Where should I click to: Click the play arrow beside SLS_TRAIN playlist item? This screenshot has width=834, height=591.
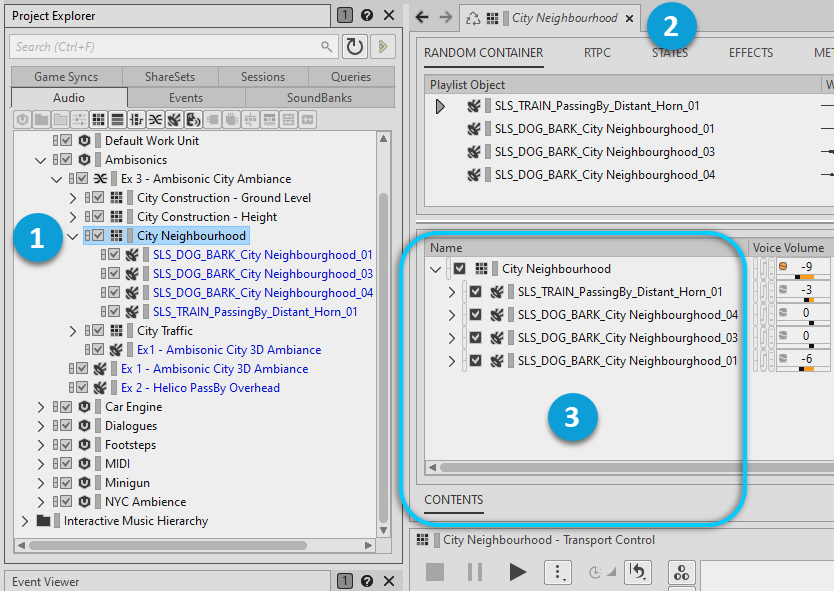[x=440, y=106]
